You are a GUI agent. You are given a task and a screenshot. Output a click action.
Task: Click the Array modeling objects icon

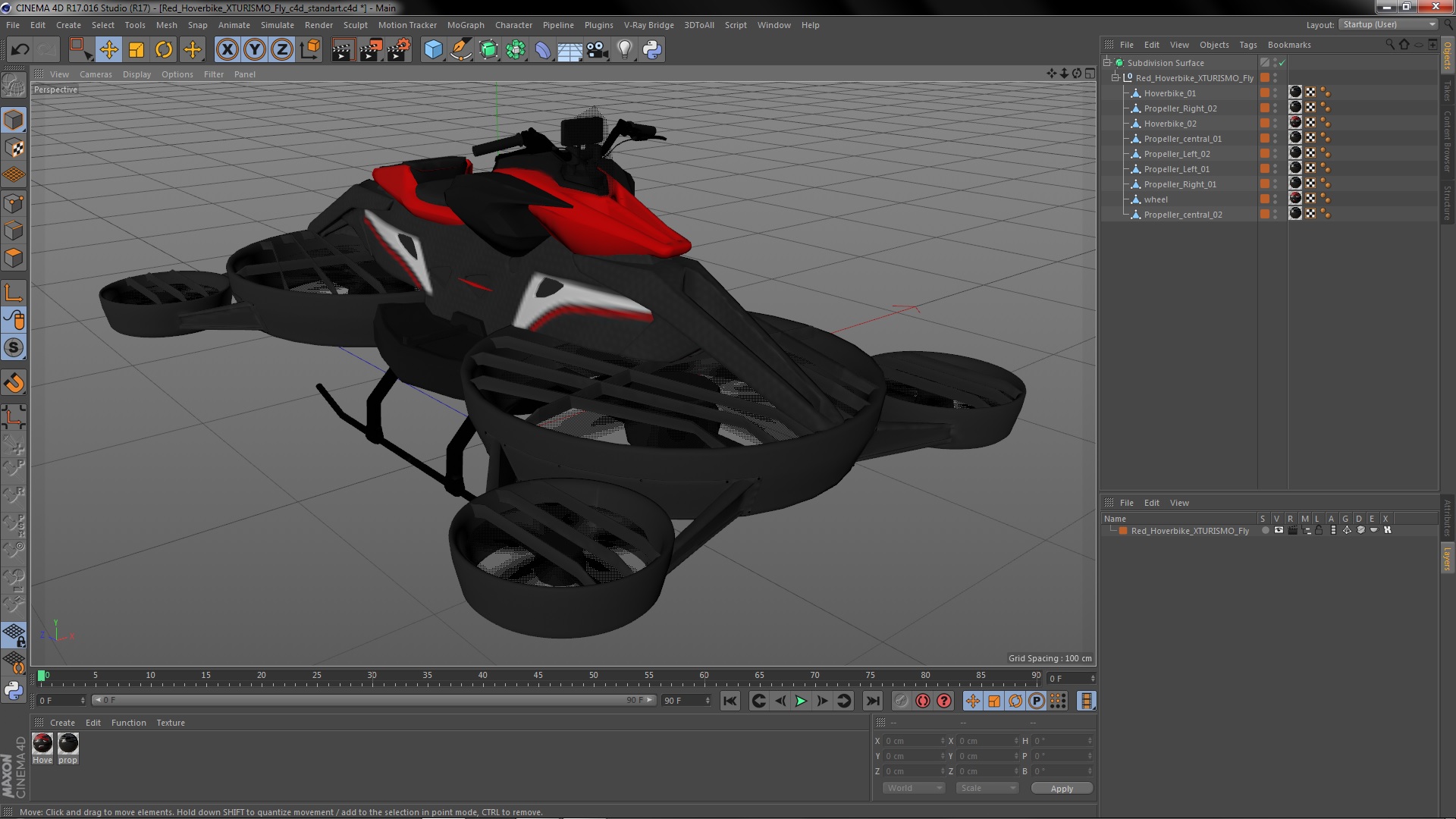(x=516, y=50)
